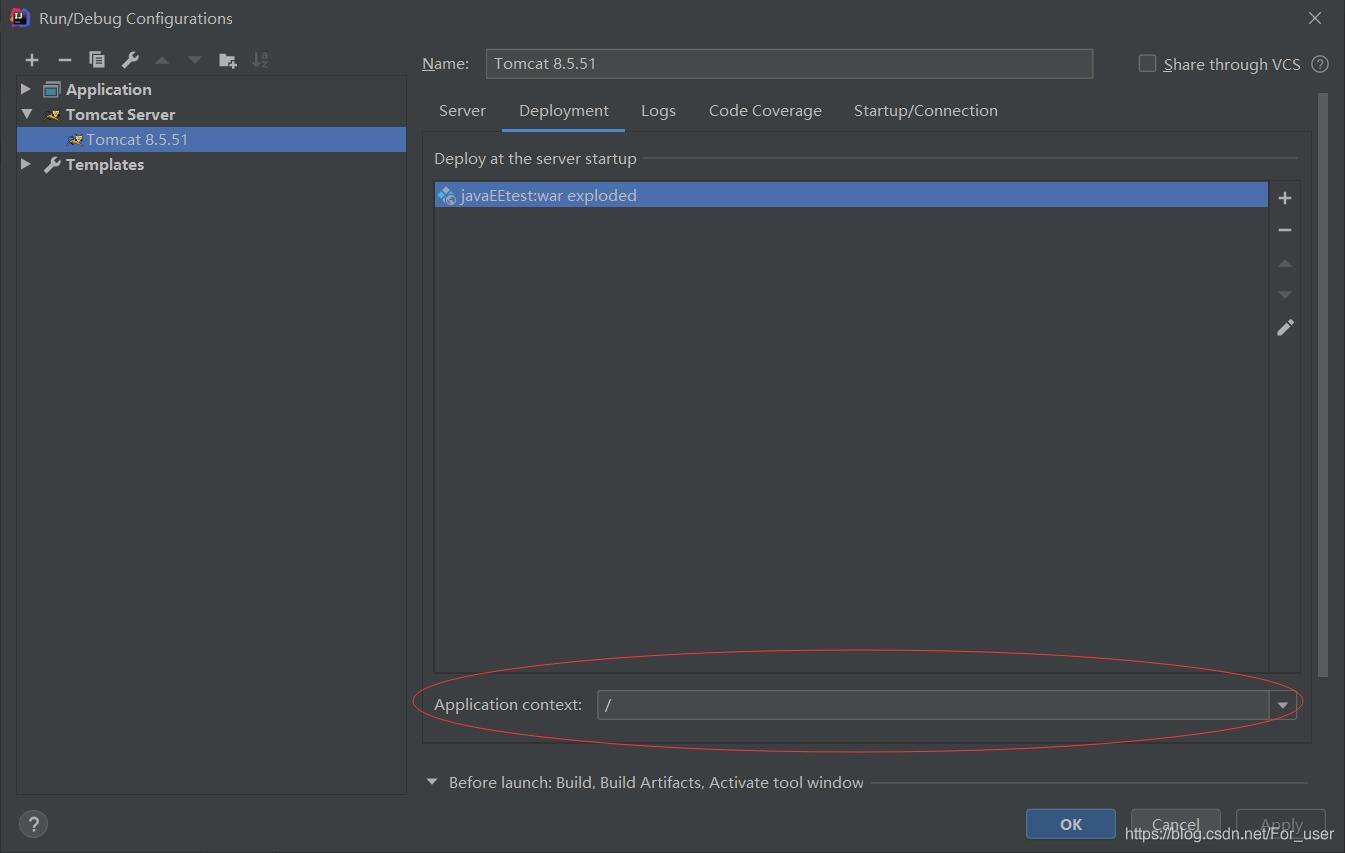
Task: Expand the Templates node
Action: pyautogui.click(x=26, y=164)
